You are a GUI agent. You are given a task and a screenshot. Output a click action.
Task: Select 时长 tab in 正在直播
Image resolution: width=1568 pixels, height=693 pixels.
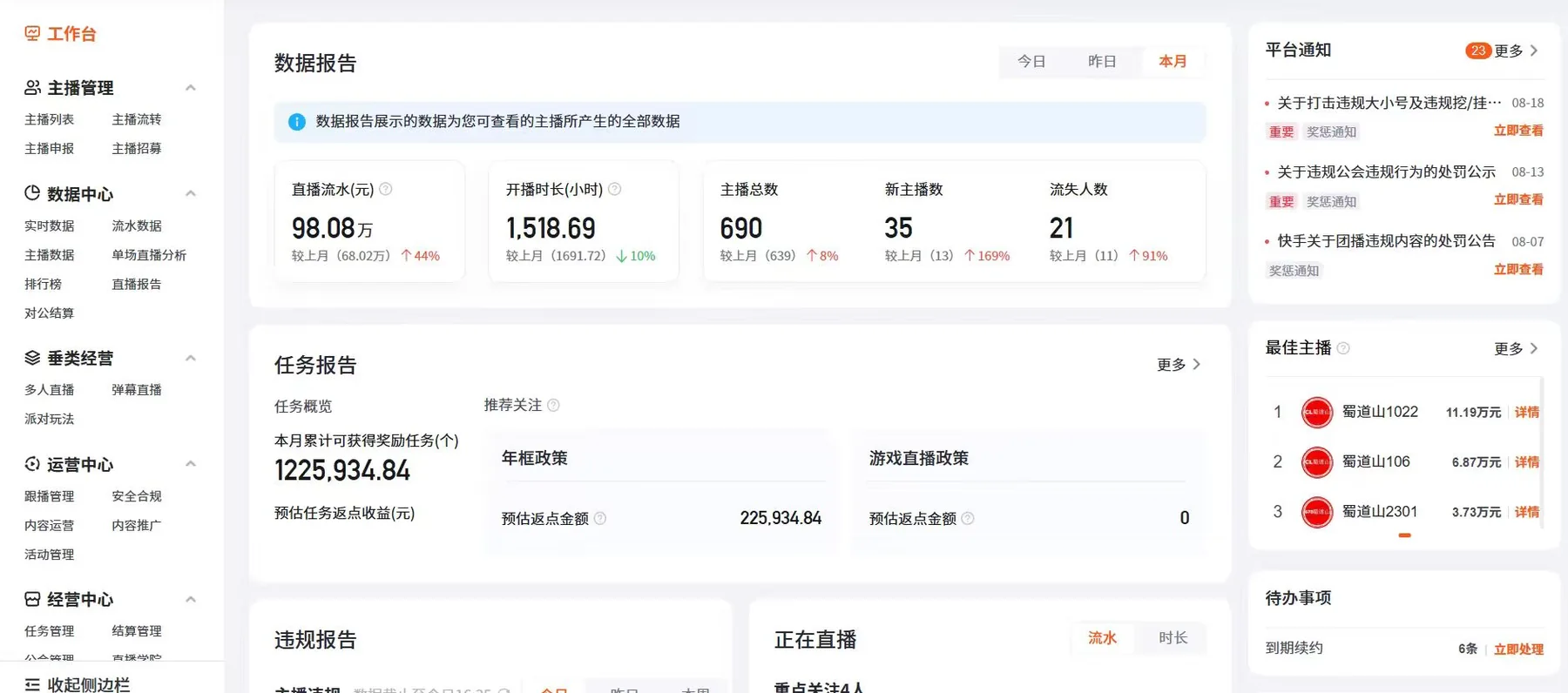[x=1173, y=638]
